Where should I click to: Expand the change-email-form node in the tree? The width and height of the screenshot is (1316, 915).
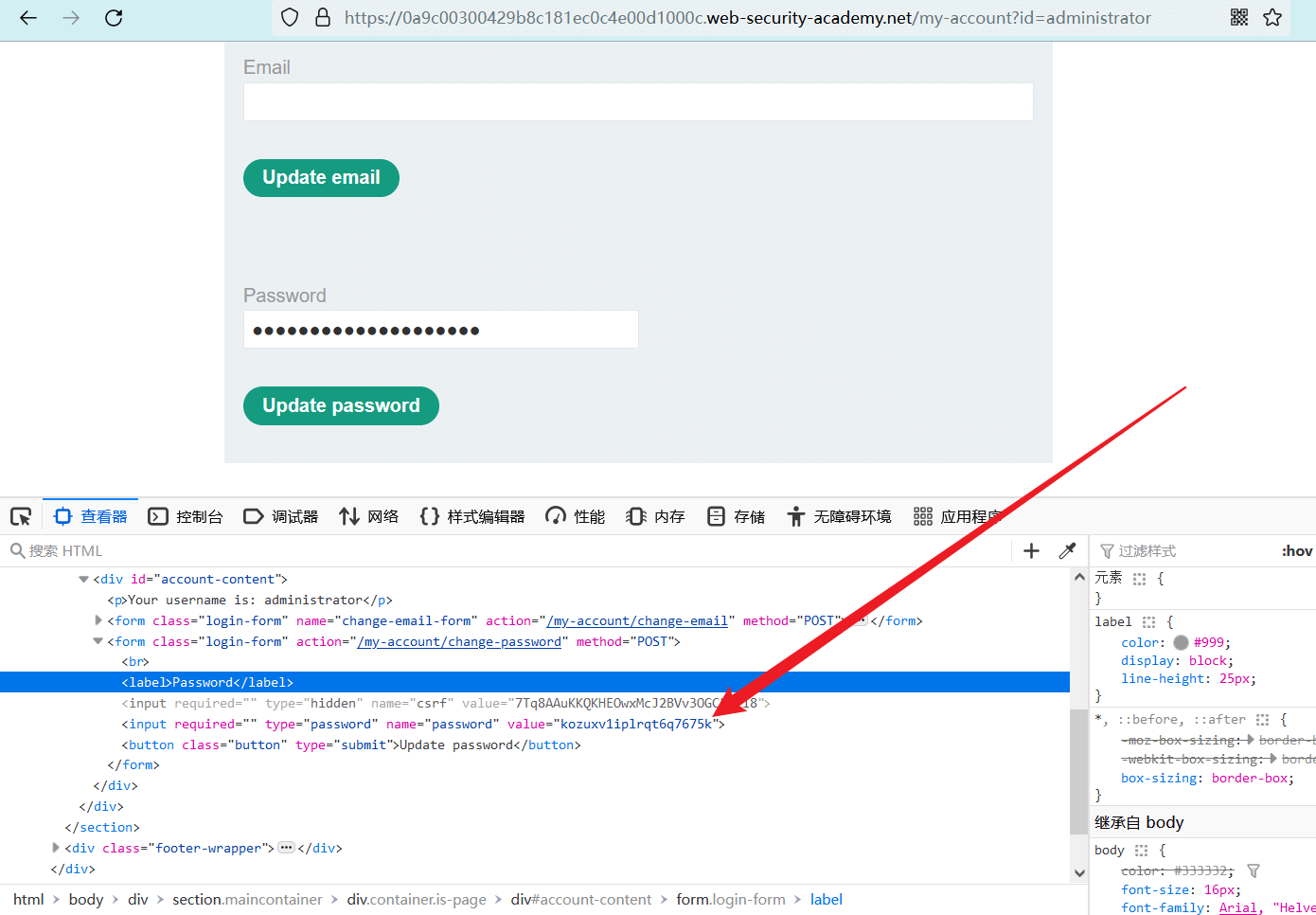tap(98, 620)
